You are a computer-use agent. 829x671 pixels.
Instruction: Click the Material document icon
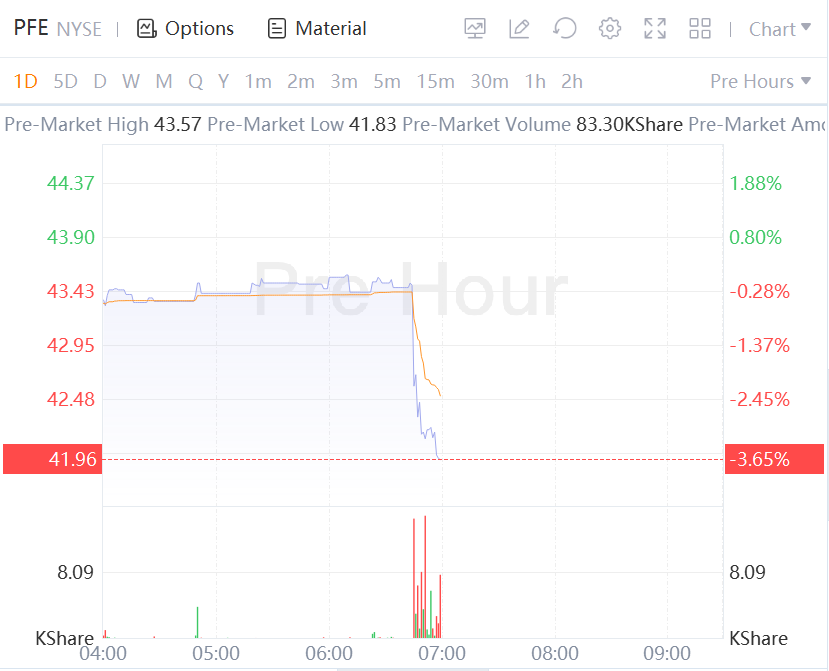pyautogui.click(x=277, y=29)
